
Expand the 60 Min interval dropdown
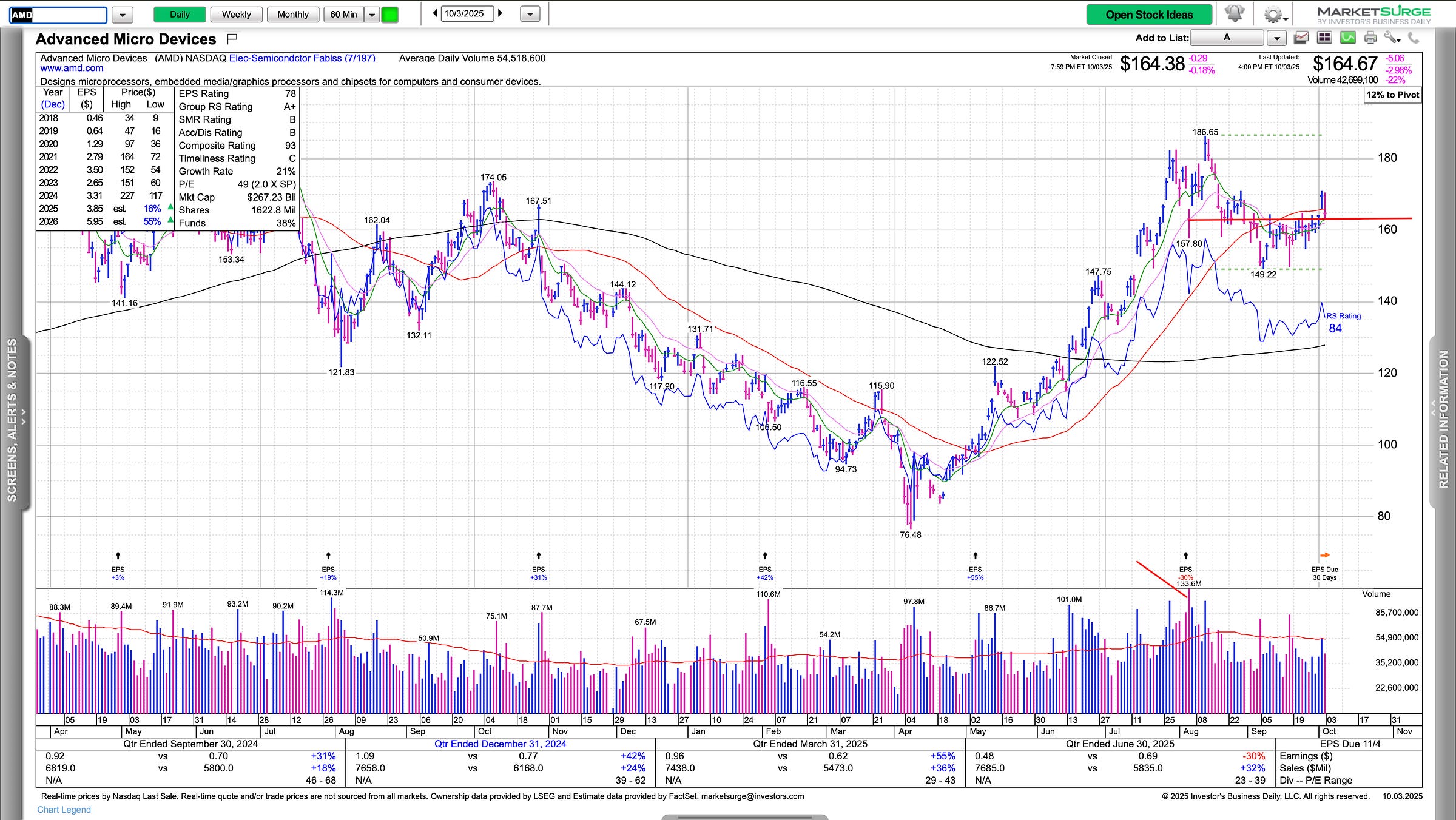(x=372, y=15)
